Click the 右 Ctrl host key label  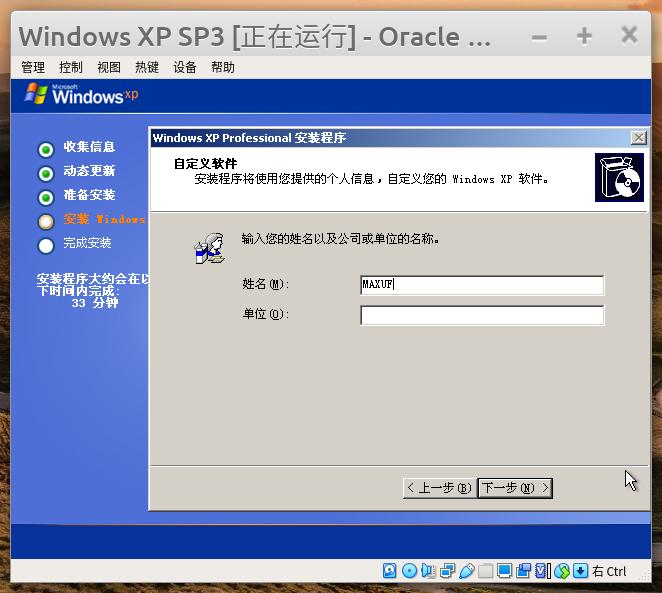tap(609, 571)
